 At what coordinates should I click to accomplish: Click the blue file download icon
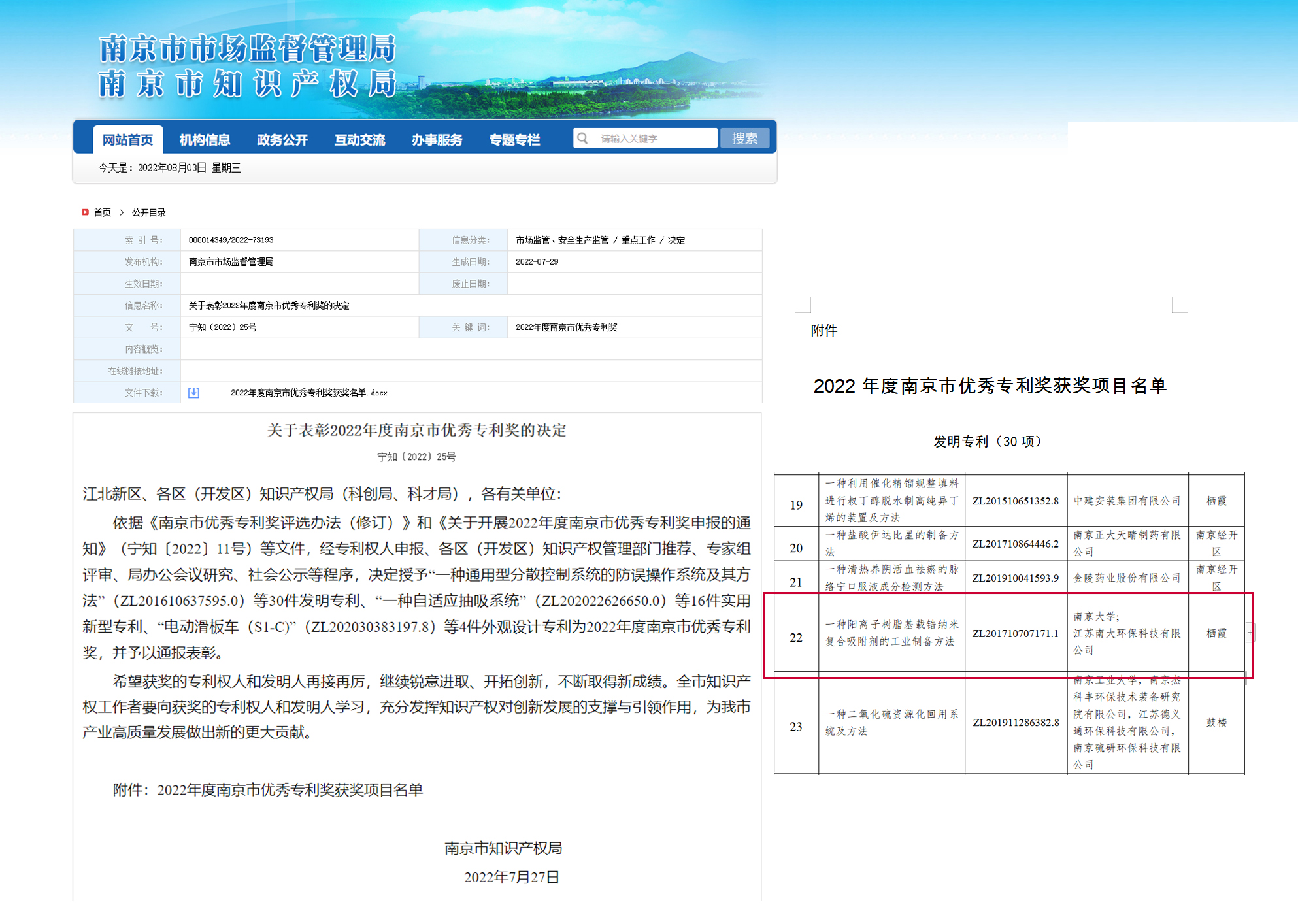[193, 393]
